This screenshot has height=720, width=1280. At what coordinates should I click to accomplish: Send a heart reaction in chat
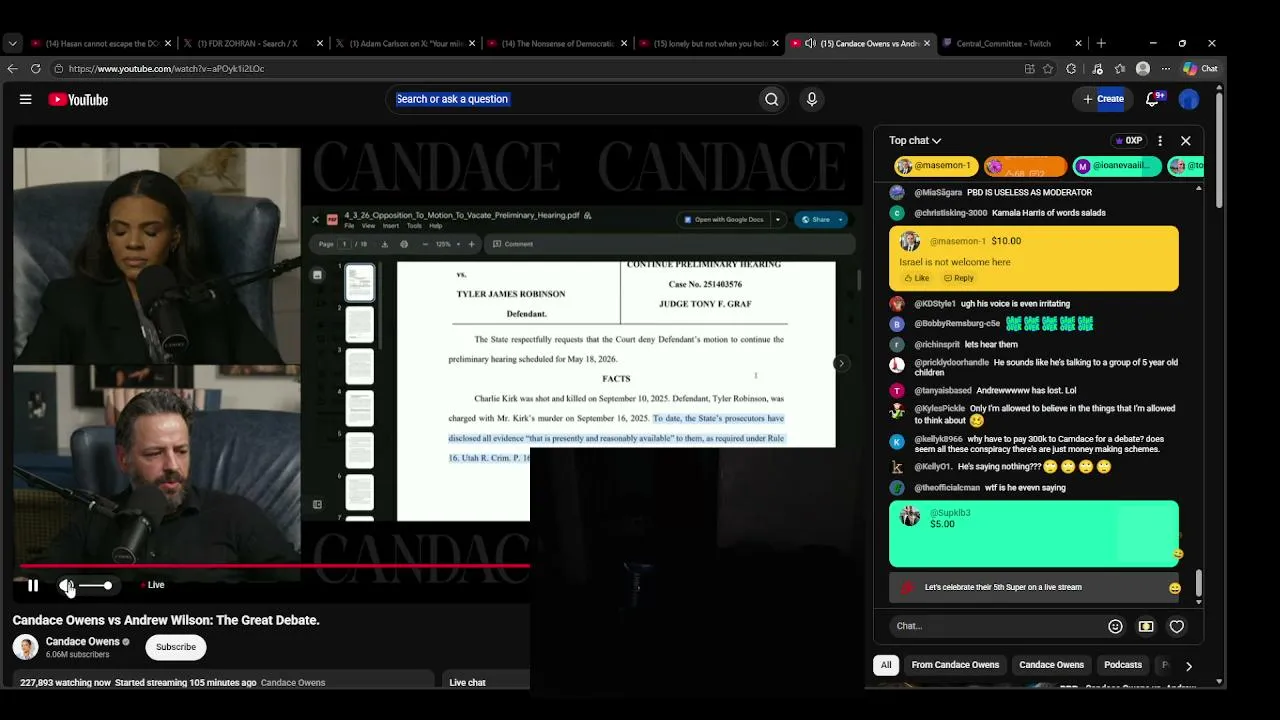point(1177,626)
